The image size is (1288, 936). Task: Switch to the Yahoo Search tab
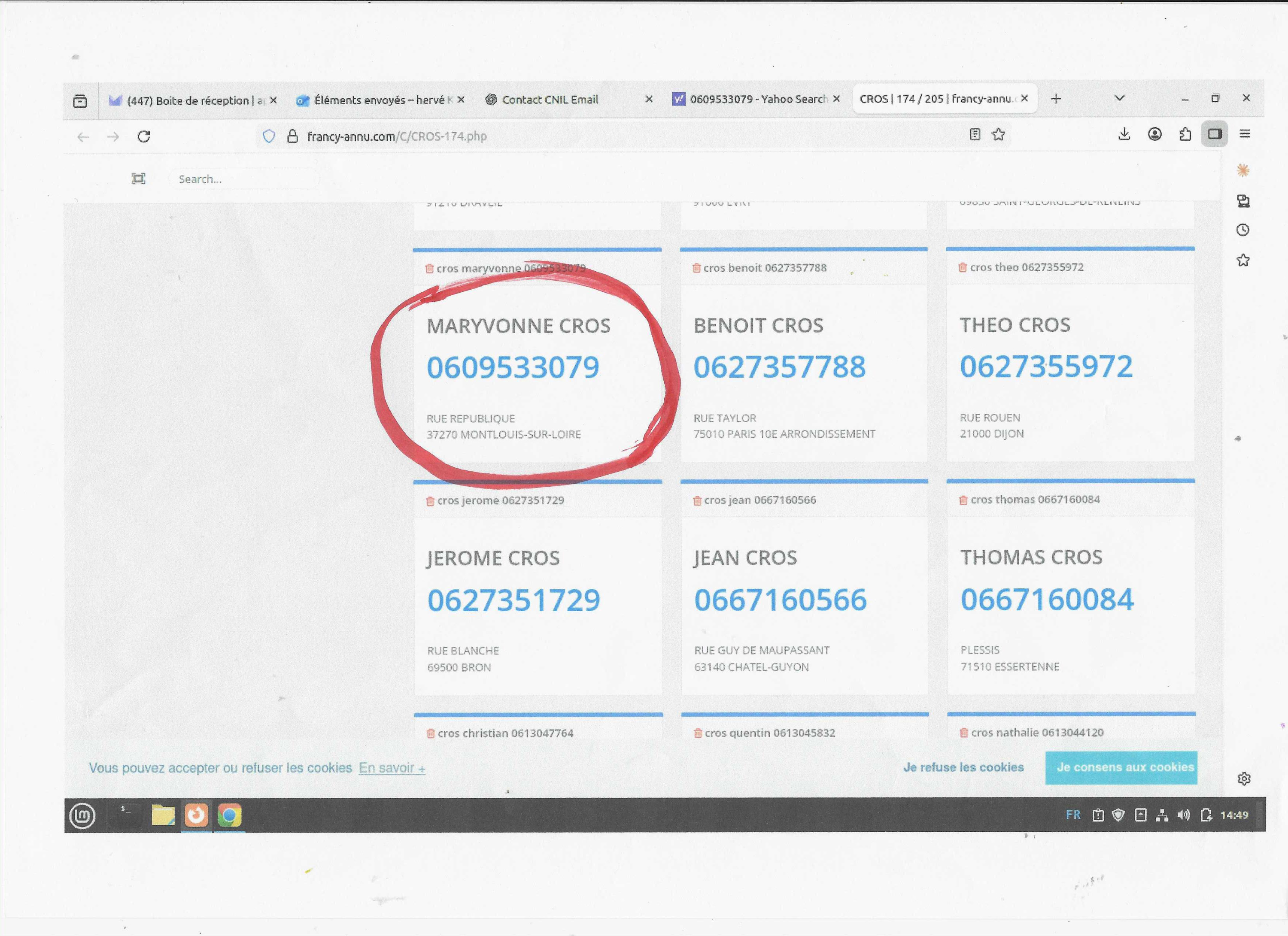[758, 99]
